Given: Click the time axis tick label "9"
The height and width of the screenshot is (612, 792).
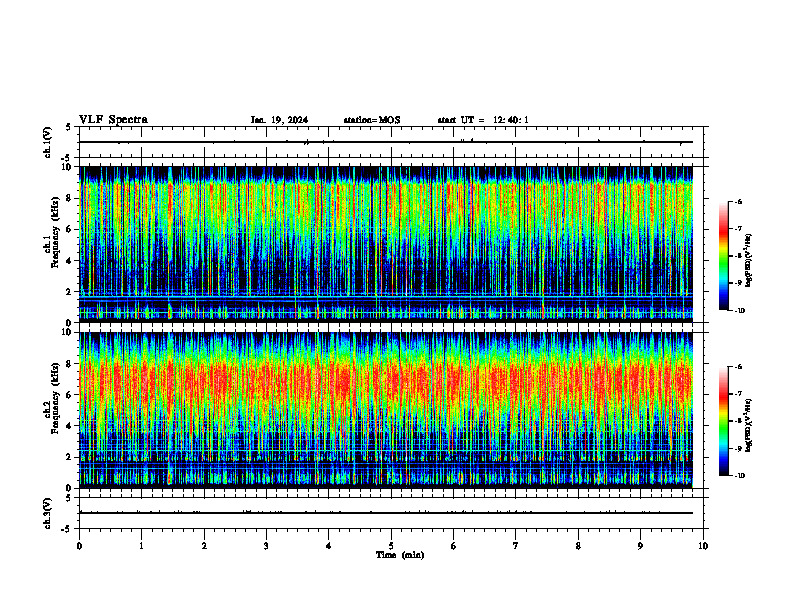Looking at the screenshot, I should [x=640, y=546].
